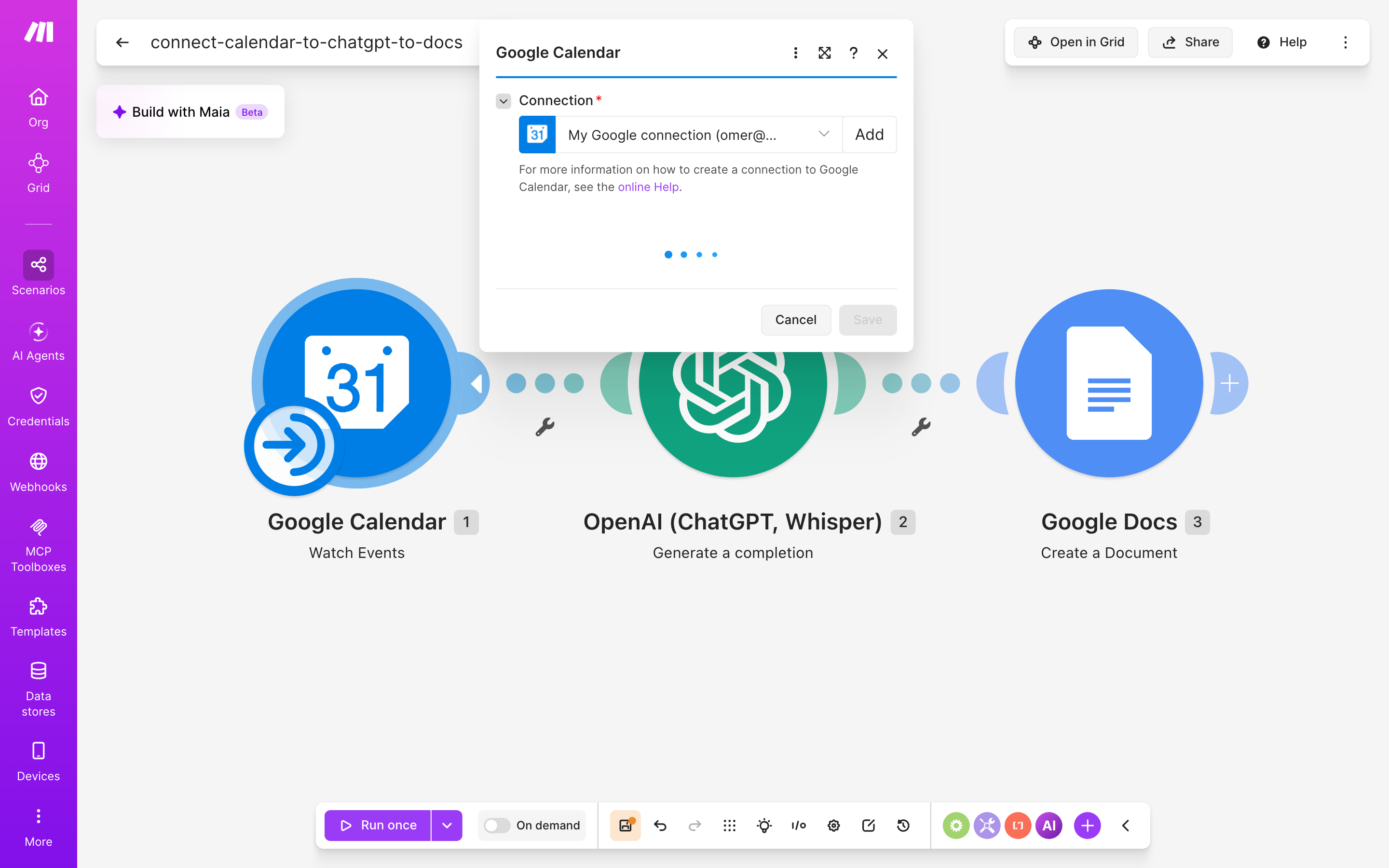Open Explain flow lightbulb
This screenshot has width=1389, height=868.
(764, 826)
